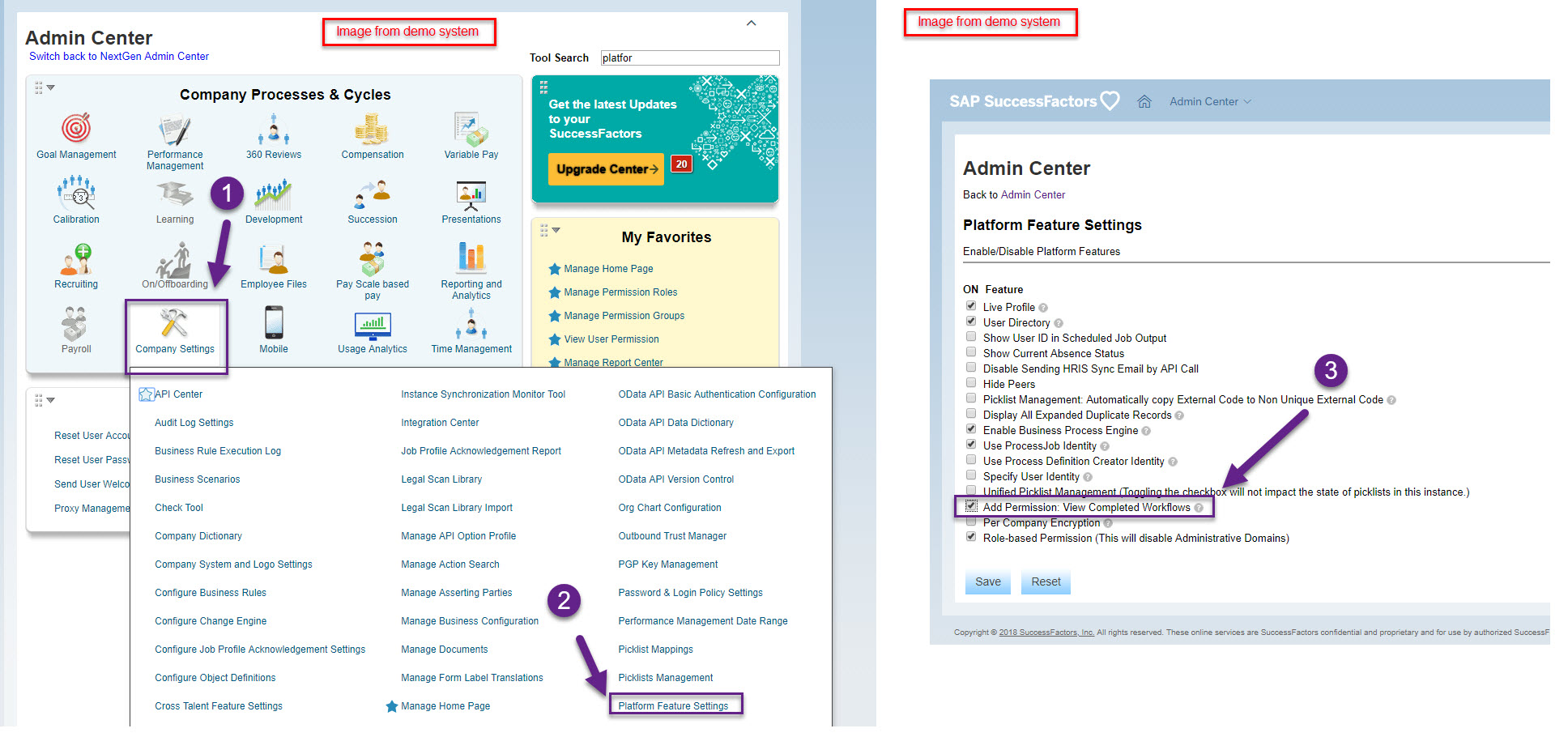The width and height of the screenshot is (1568, 737).
Task: Click the SAP SuccessFactors heart logo
Action: (1110, 101)
